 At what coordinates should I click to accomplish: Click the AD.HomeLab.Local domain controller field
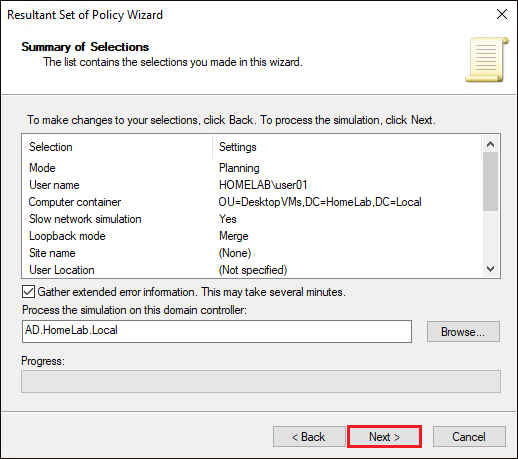coord(217,331)
